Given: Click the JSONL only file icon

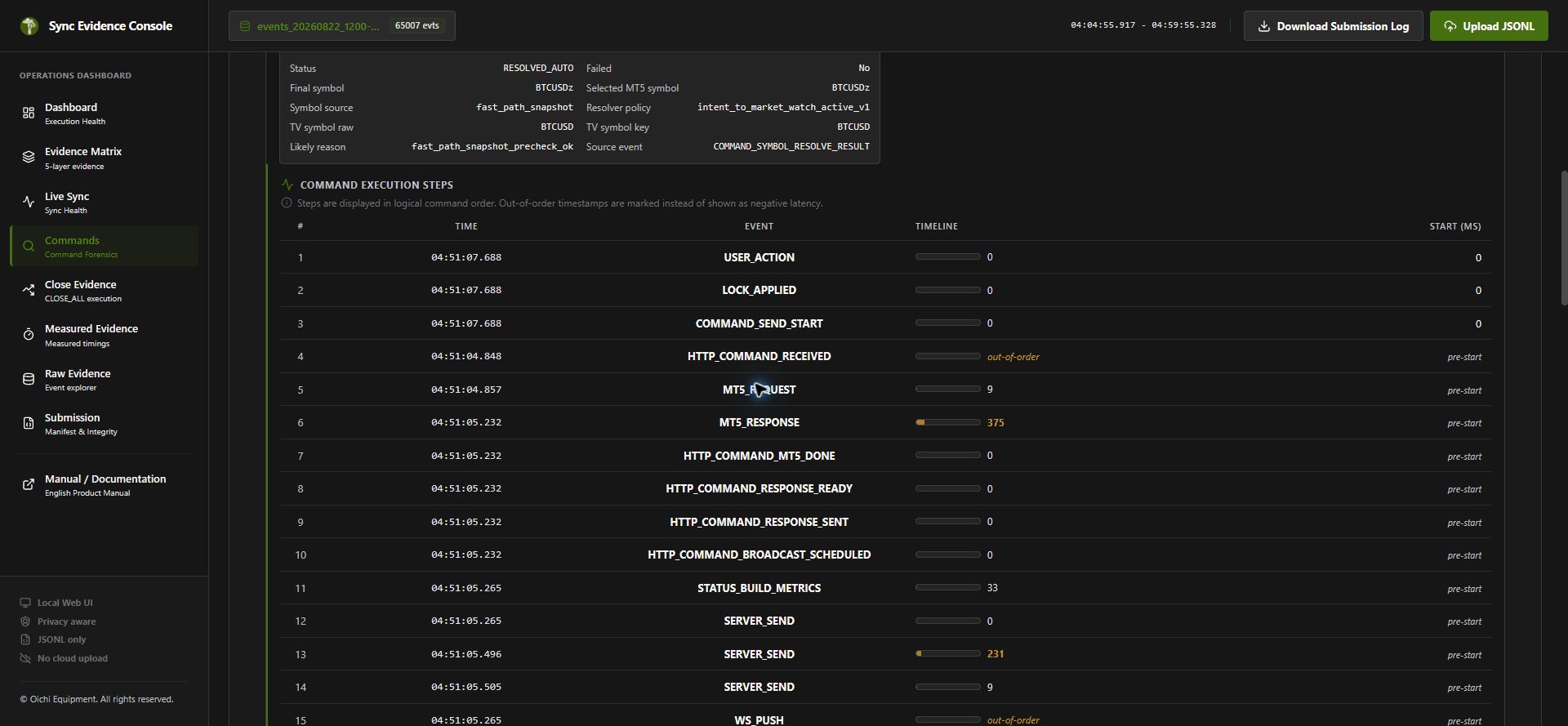Looking at the screenshot, I should click(25, 639).
